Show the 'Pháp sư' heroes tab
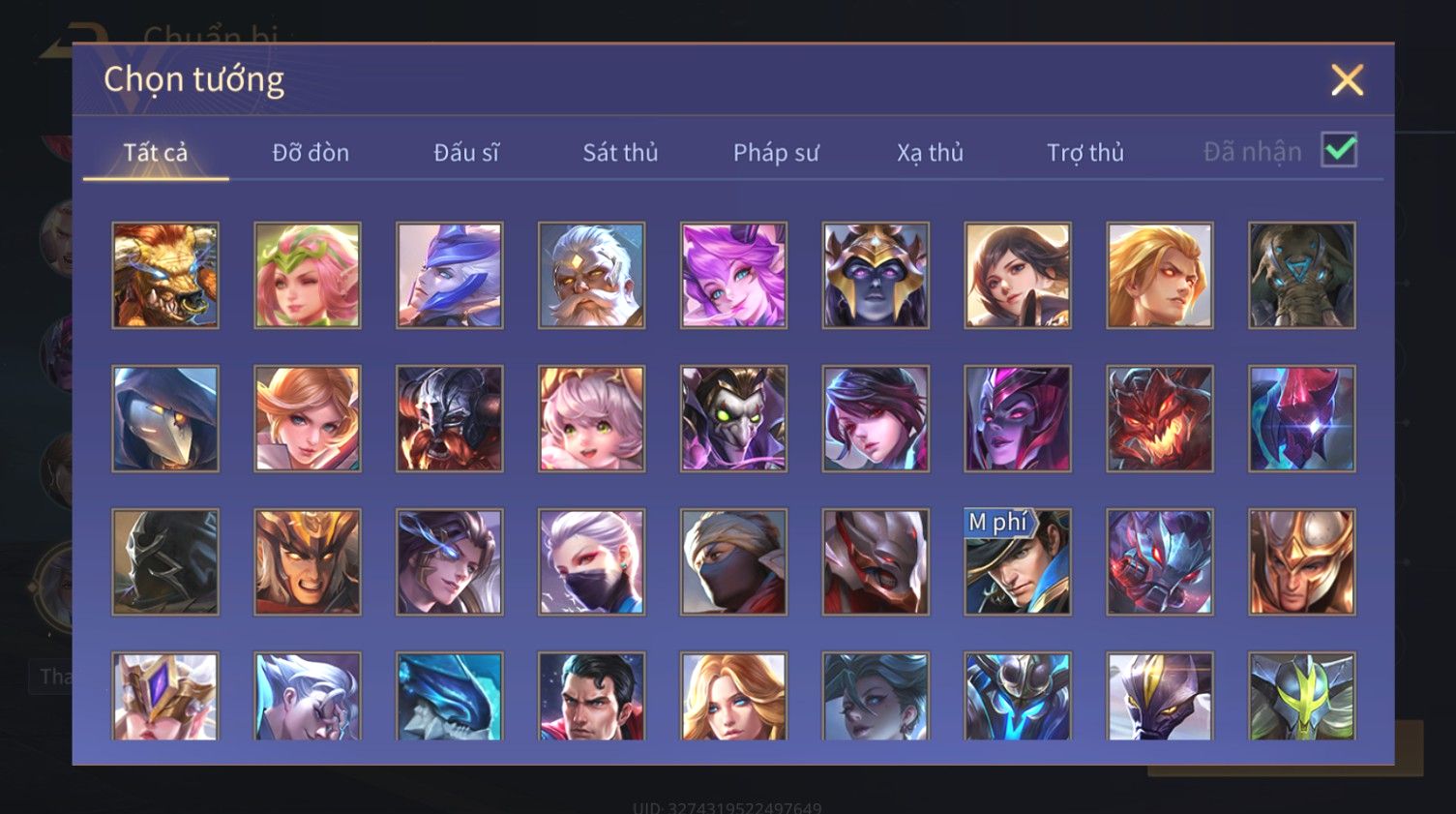1456x814 pixels. 776,152
